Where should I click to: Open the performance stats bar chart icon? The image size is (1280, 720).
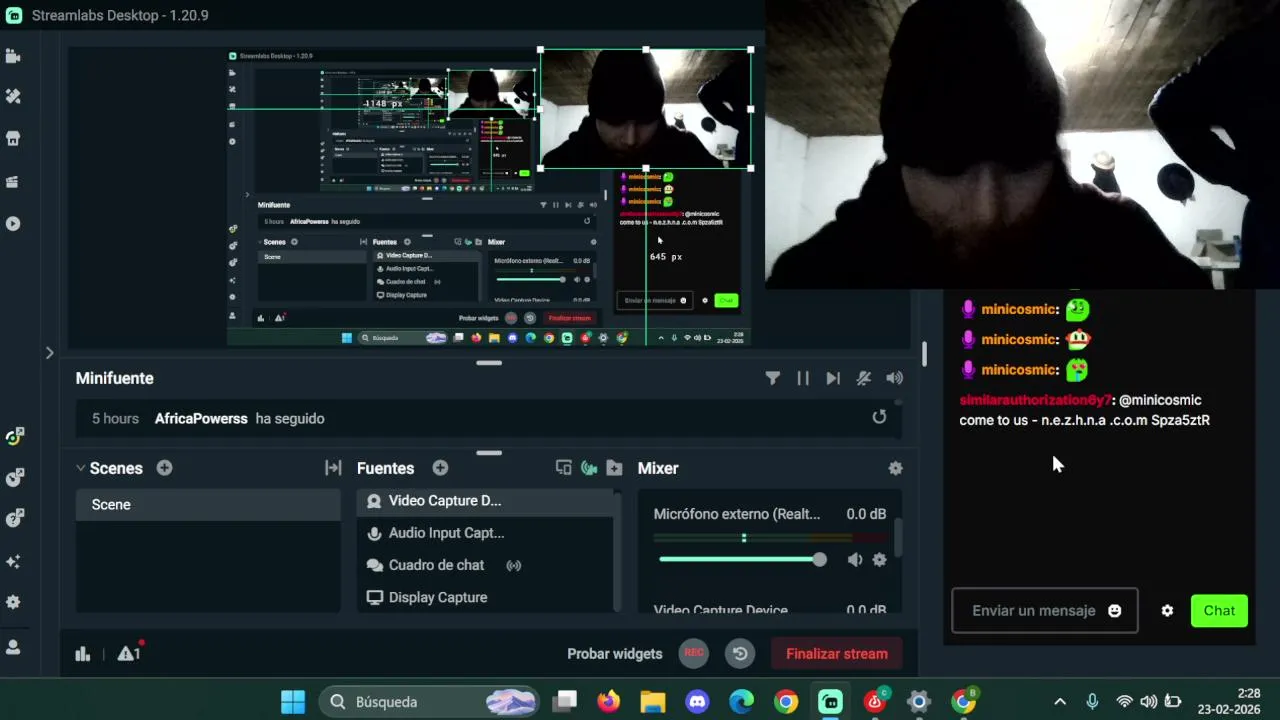point(83,654)
